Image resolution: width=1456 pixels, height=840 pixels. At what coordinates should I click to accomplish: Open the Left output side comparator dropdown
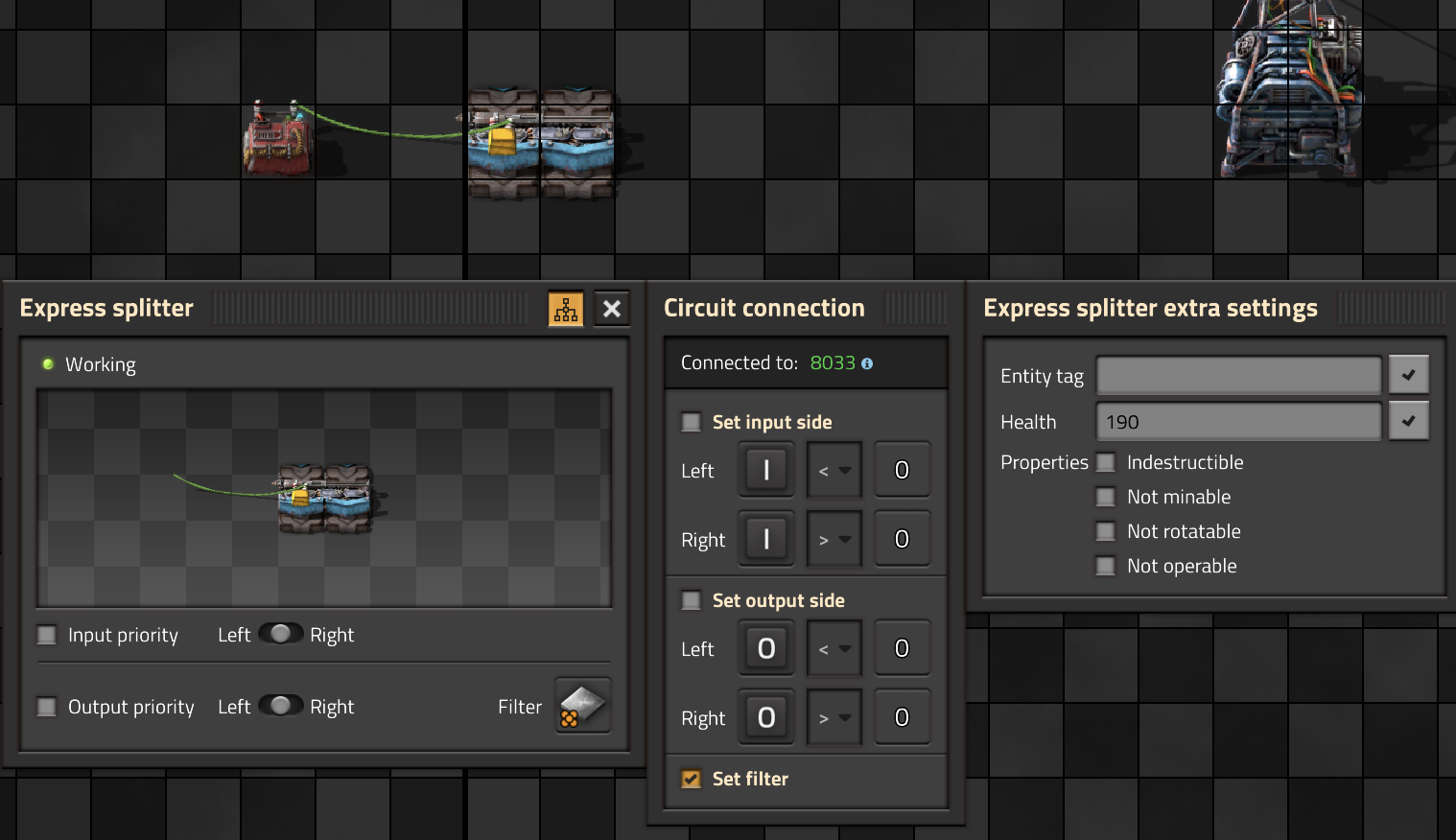coord(834,648)
